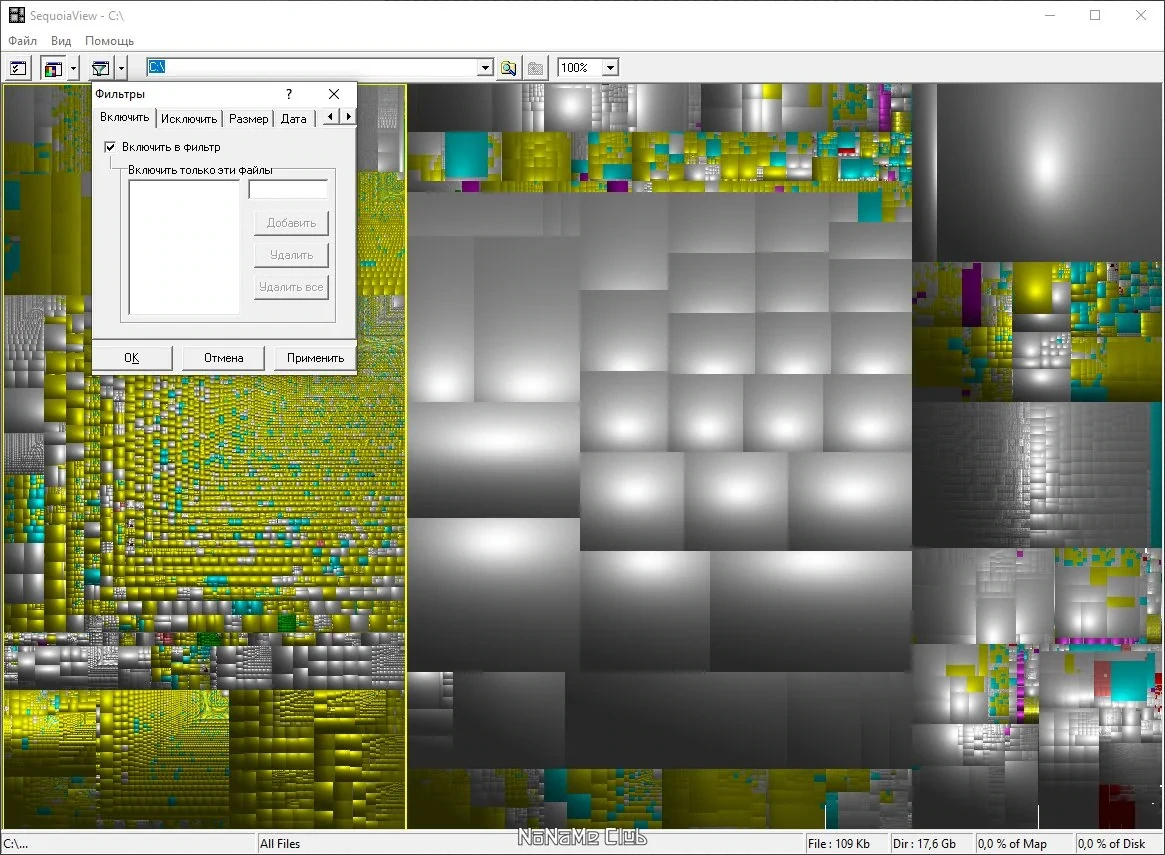Switch to the Размер tab
Viewport: 1165px width, 855px height.
(248, 118)
